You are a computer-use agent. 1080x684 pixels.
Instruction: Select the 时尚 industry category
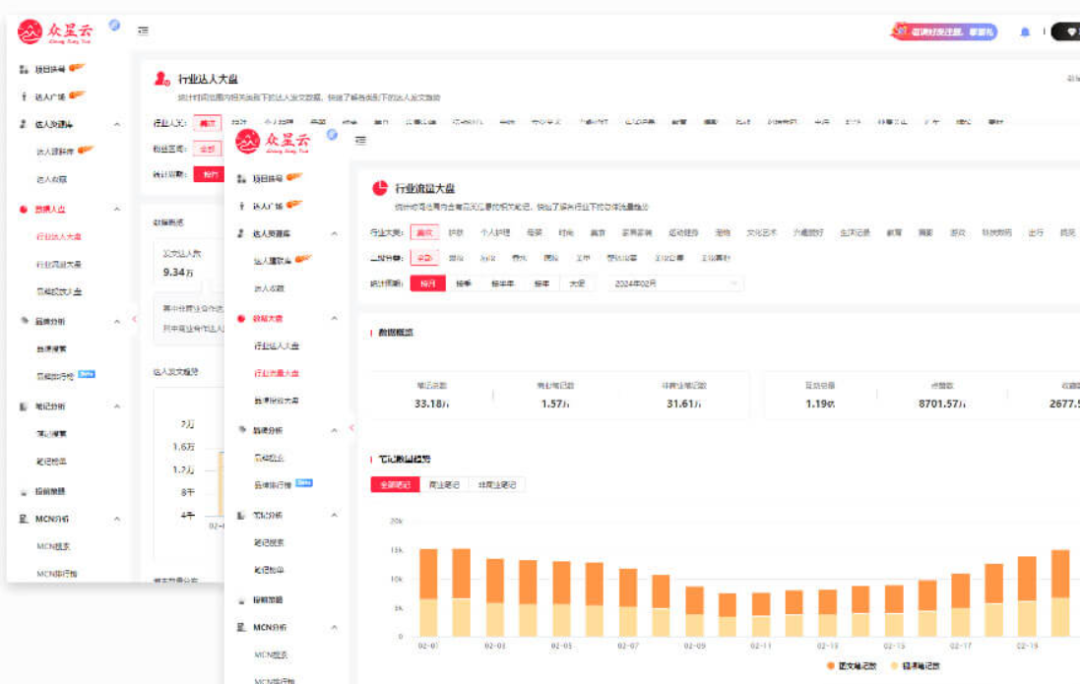click(x=565, y=233)
